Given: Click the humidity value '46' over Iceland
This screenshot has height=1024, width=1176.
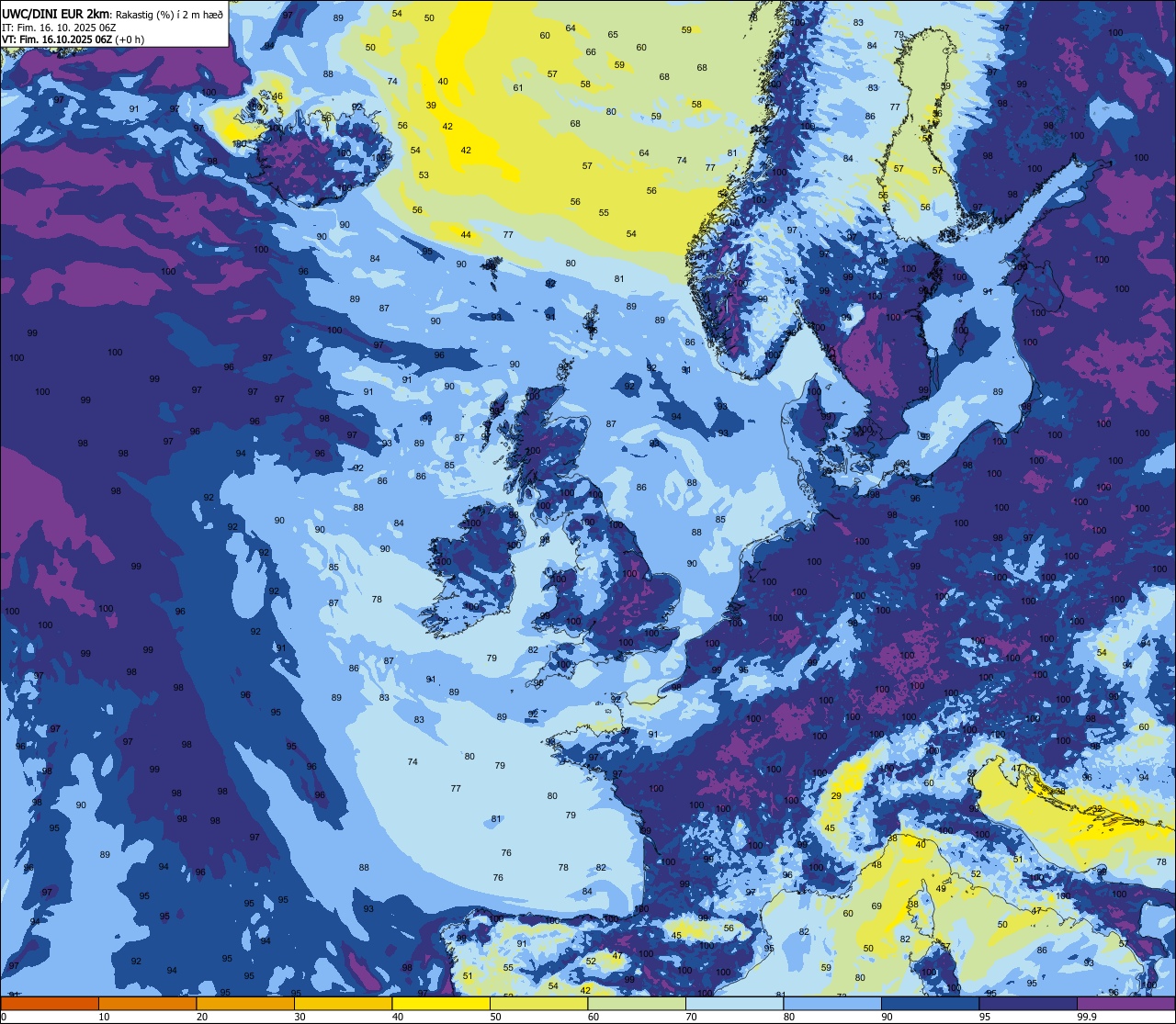Looking at the screenshot, I should (277, 96).
